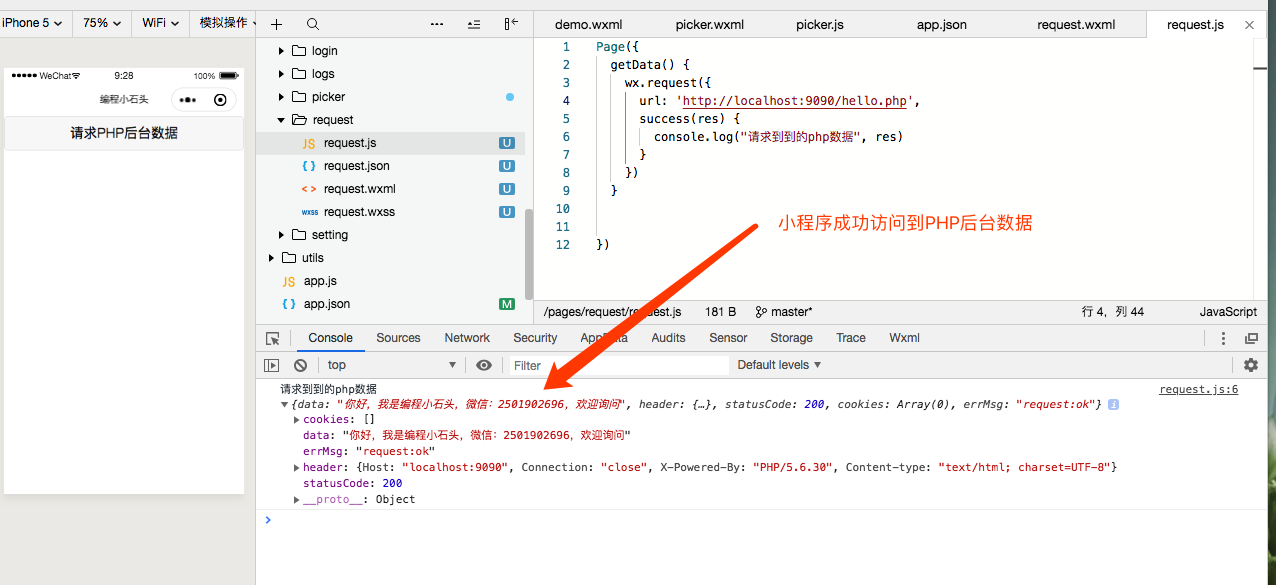Expand the header object in console output
Screen dimensions: 1276x585
[x=296, y=467]
